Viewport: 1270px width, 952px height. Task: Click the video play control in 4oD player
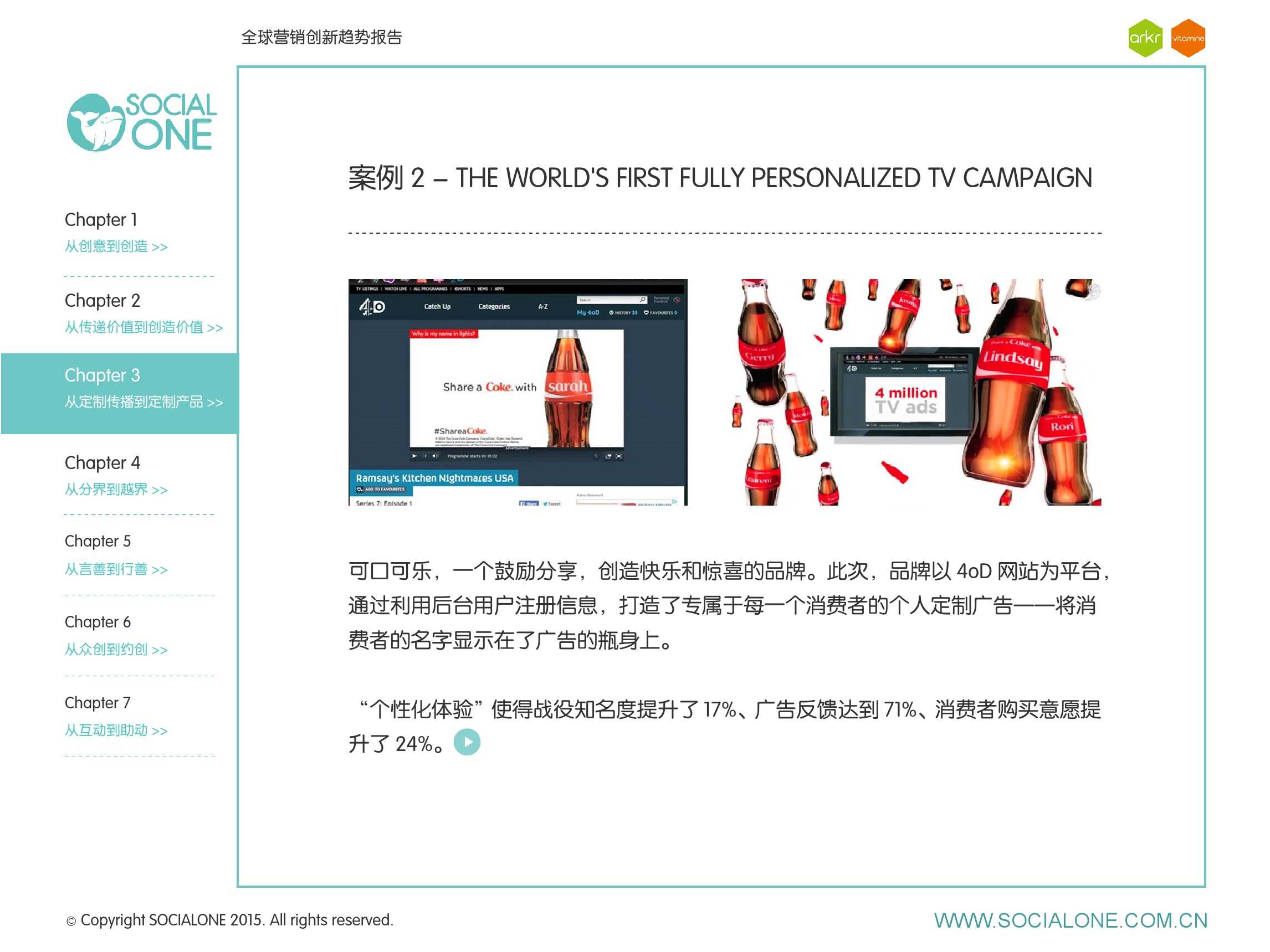pos(414,456)
